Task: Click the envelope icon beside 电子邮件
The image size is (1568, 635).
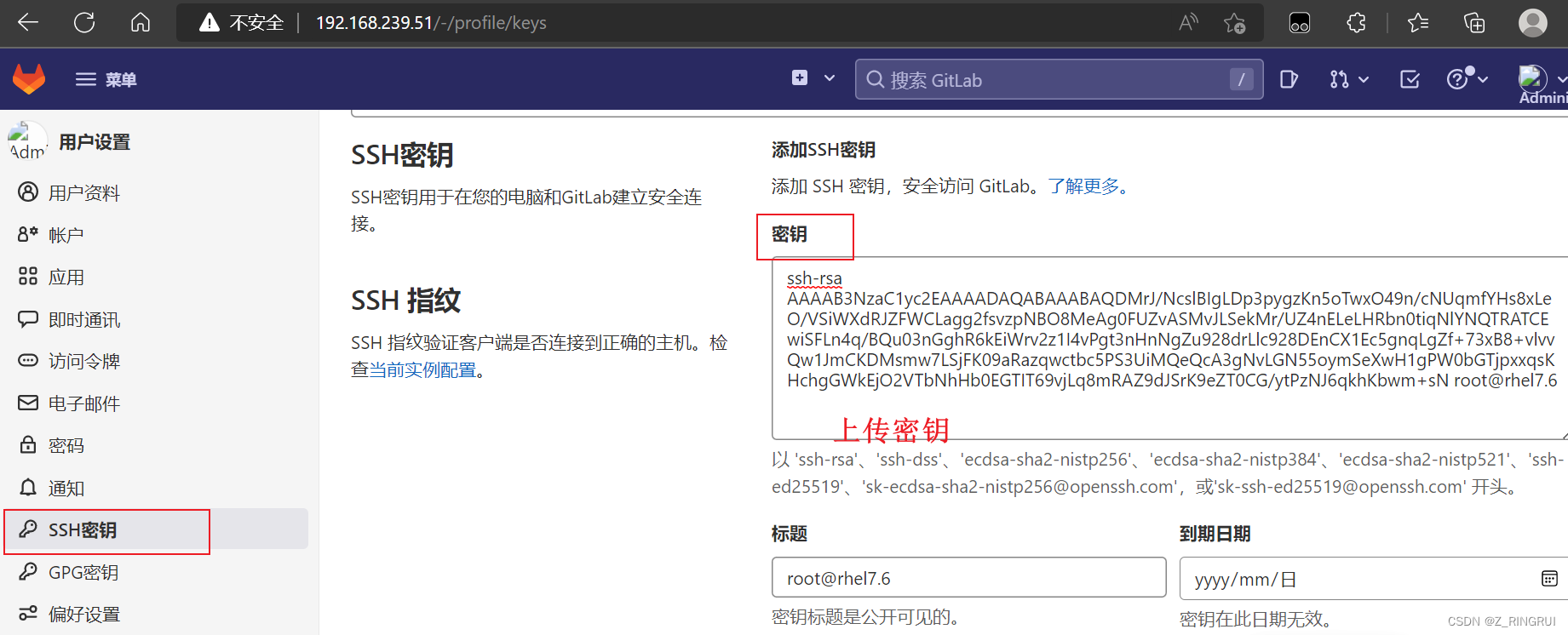Action: [x=28, y=403]
